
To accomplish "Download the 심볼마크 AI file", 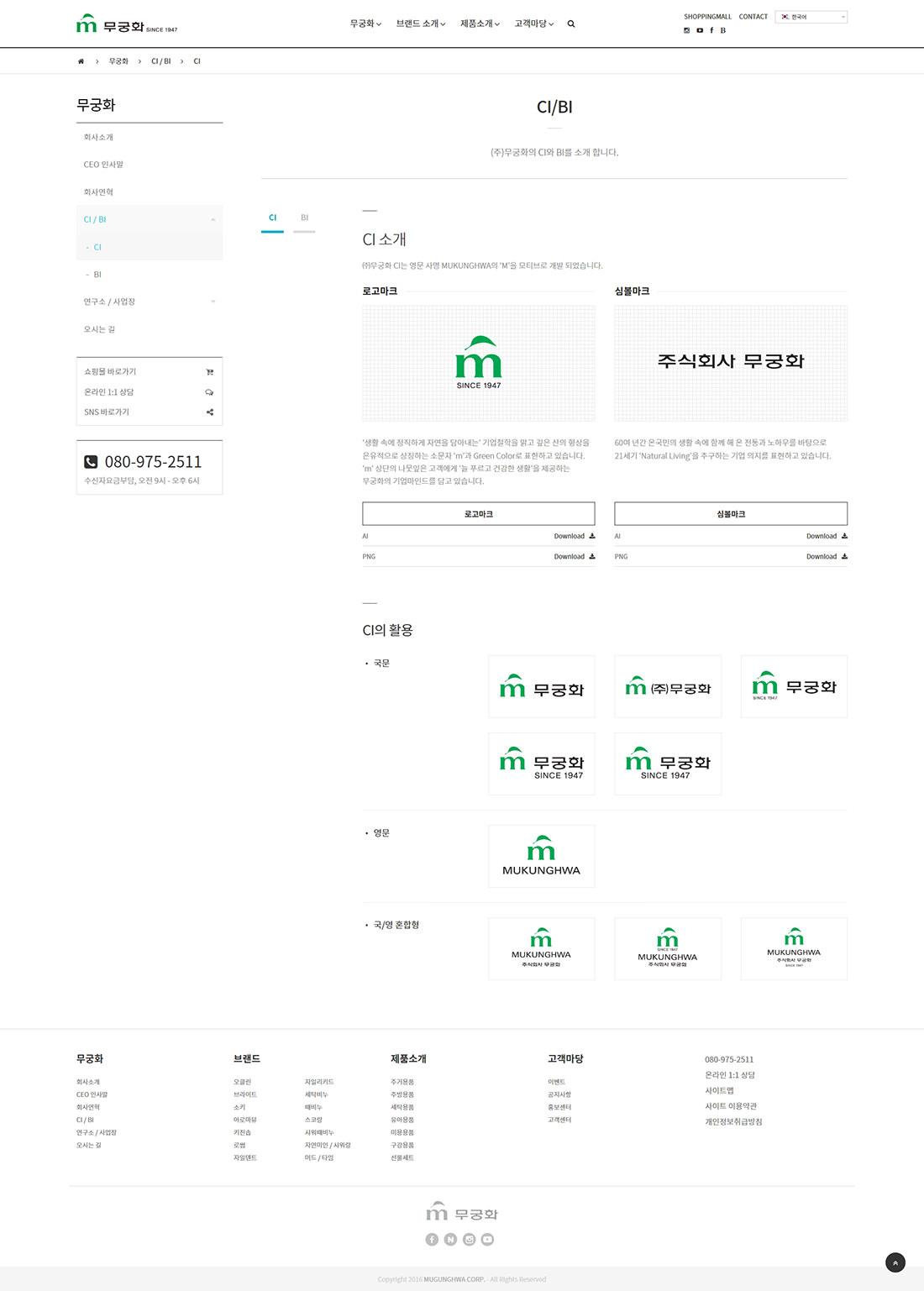I will click(827, 536).
